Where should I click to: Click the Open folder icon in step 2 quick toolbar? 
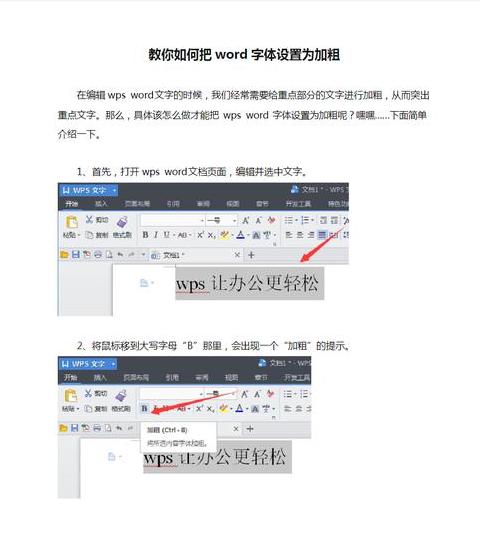coord(63,428)
